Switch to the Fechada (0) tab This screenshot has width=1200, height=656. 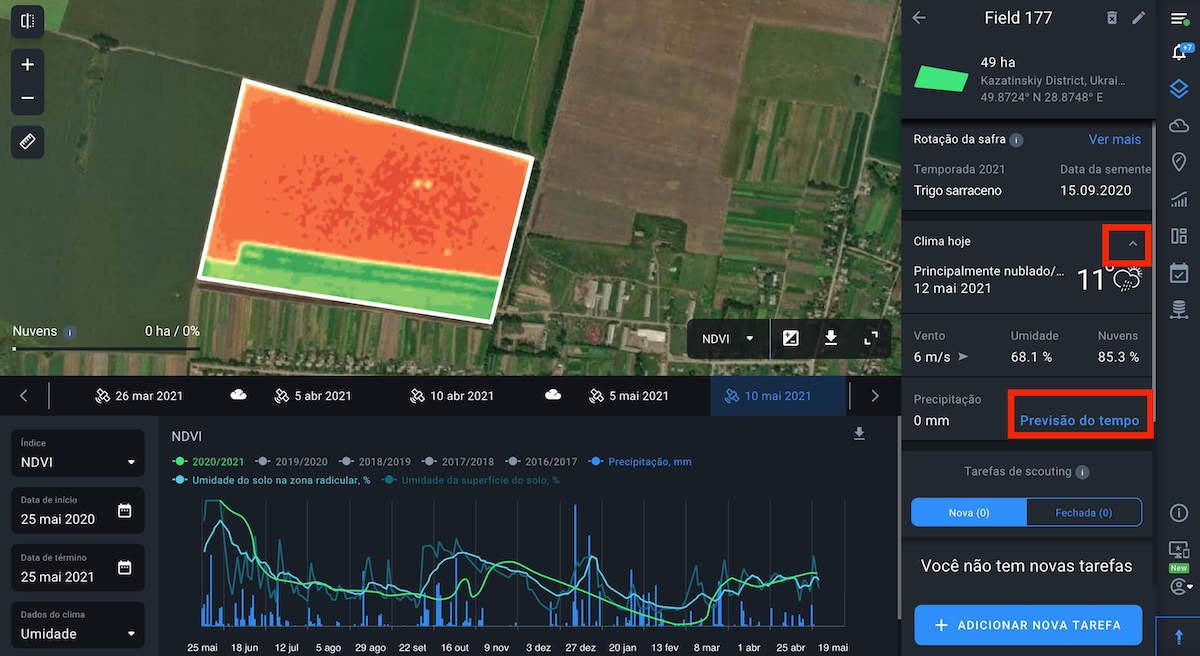(x=1083, y=512)
